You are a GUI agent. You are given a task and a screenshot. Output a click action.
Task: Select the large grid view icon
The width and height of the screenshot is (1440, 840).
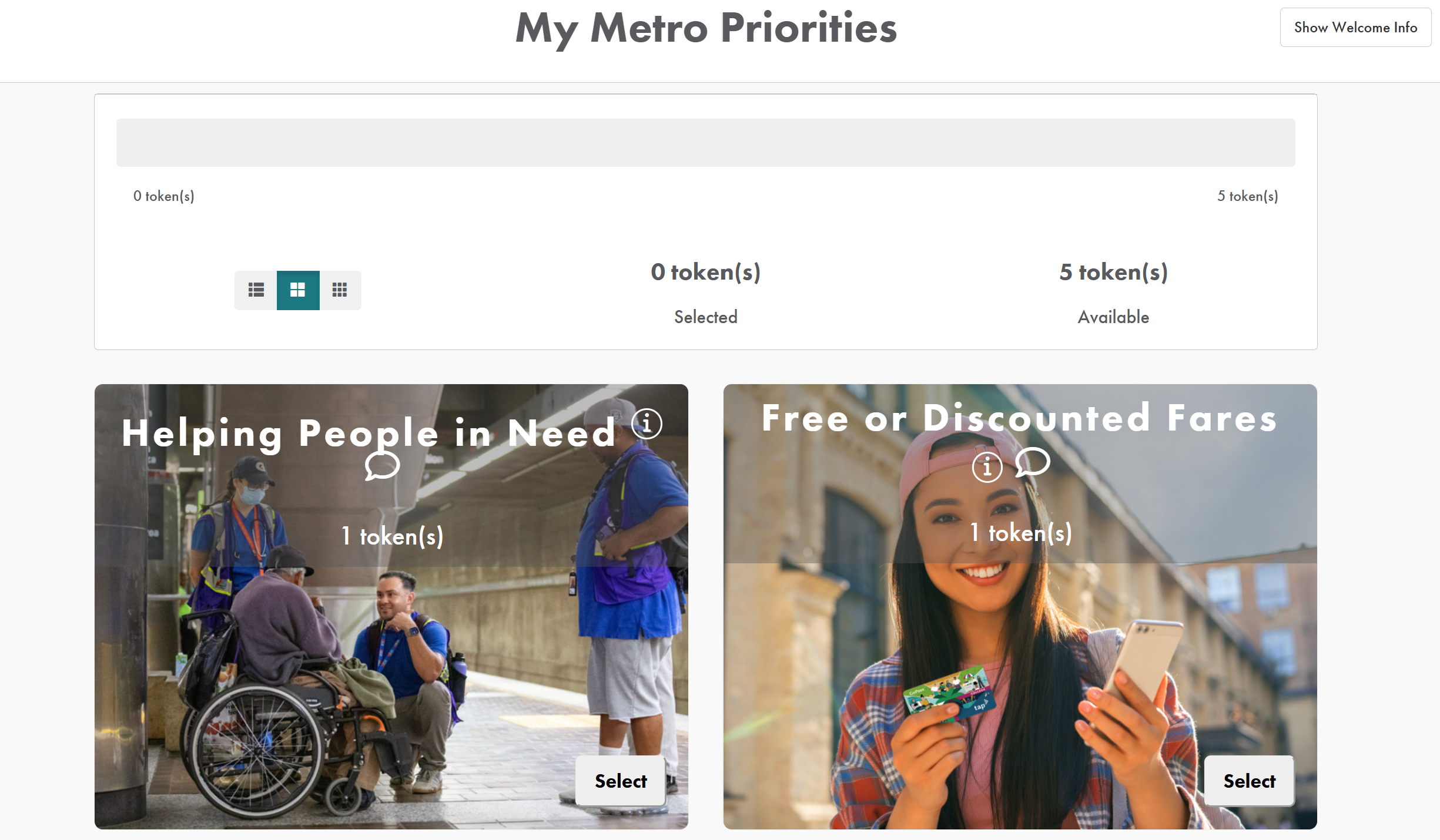pyautogui.click(x=298, y=290)
